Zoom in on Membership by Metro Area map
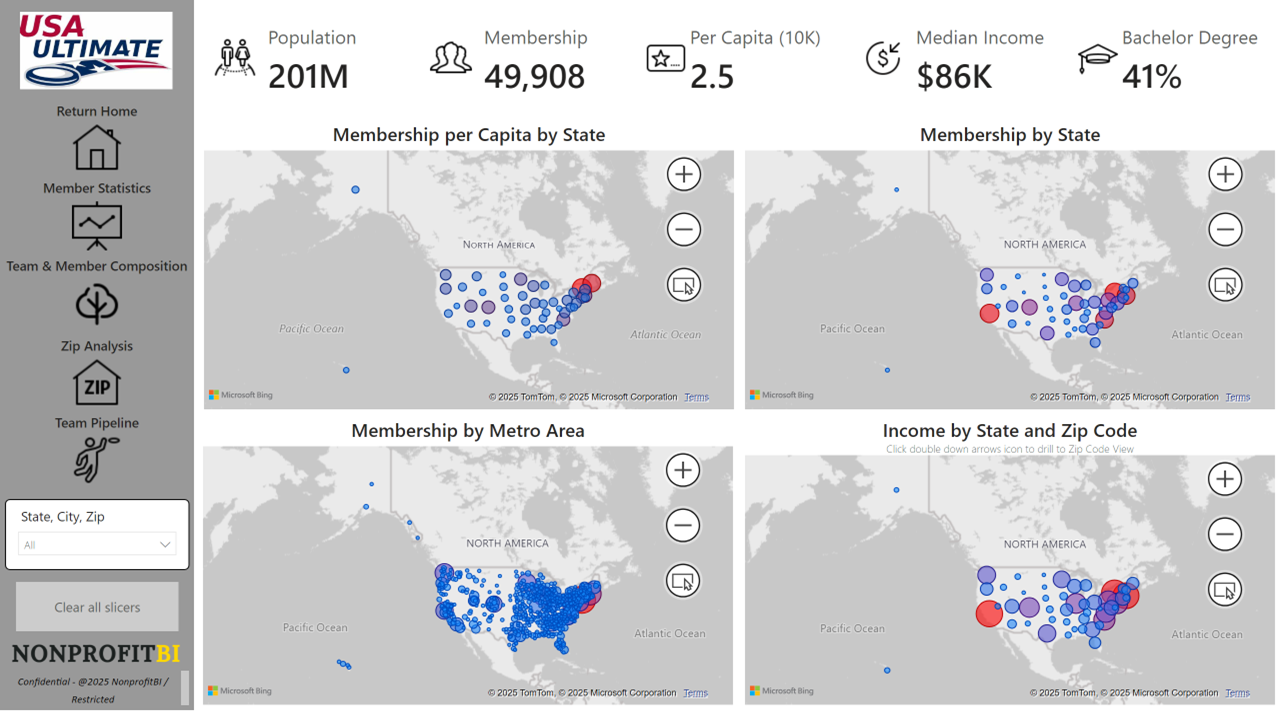Viewport: 1280px width, 720px height. (x=683, y=470)
